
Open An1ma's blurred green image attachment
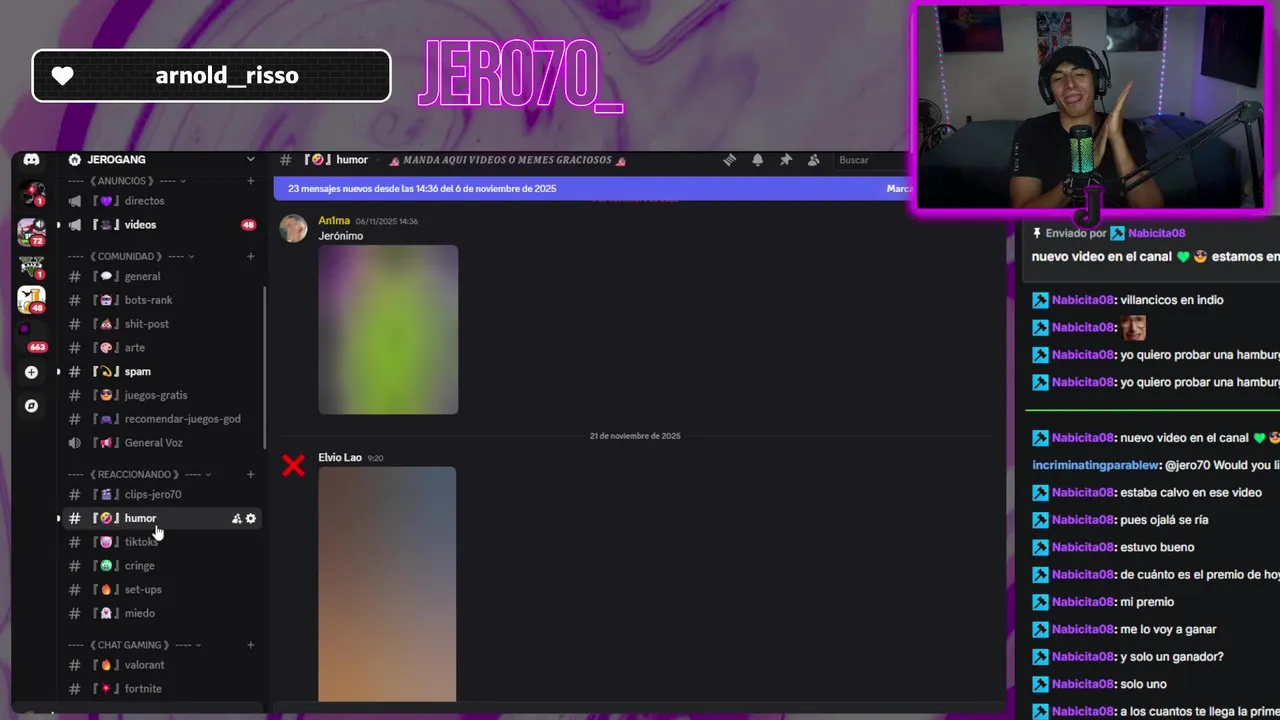click(x=388, y=329)
